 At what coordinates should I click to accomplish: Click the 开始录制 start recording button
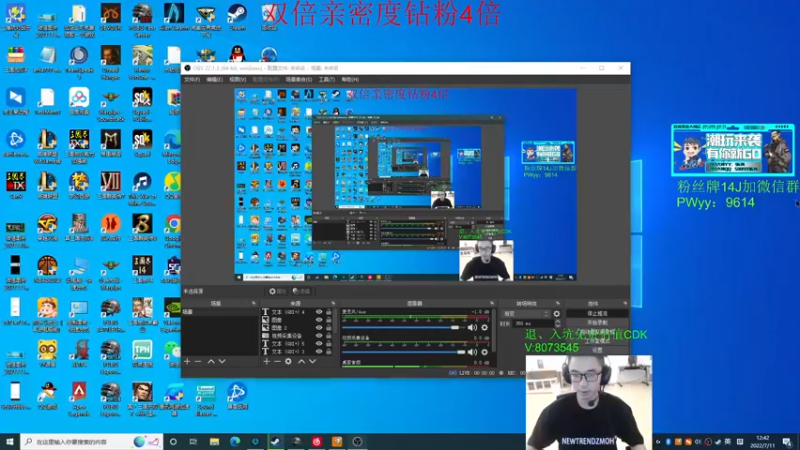click(597, 323)
